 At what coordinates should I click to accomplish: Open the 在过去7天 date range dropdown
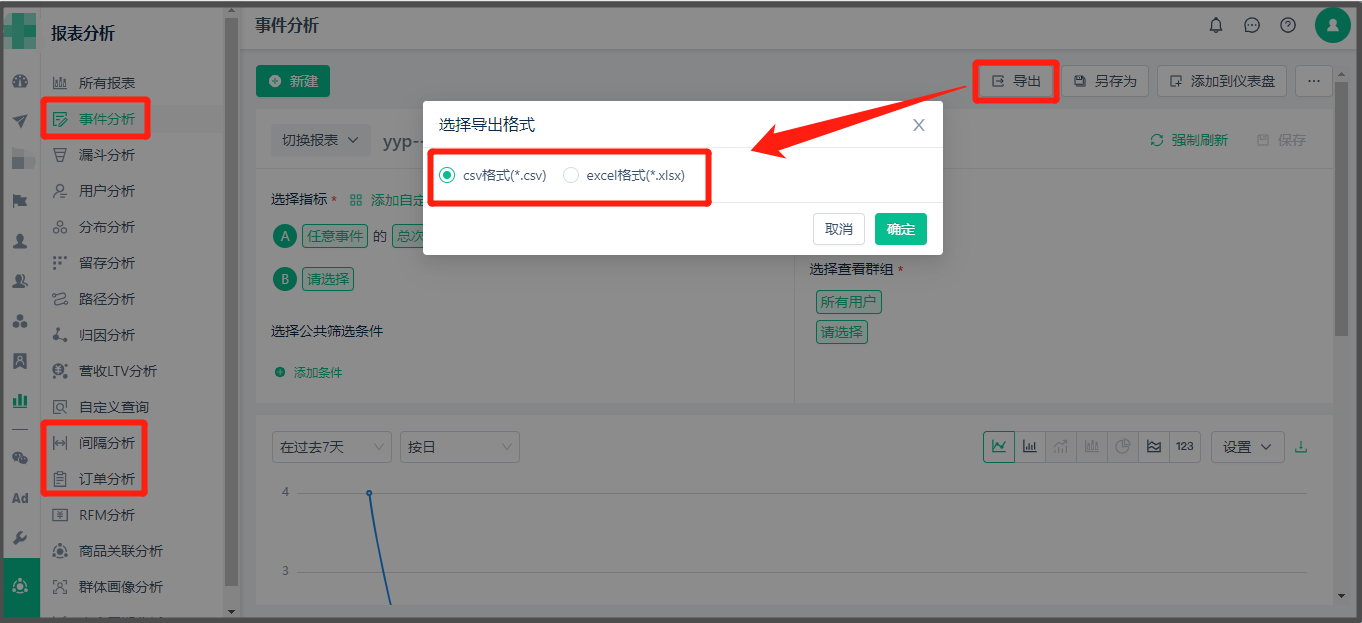point(331,447)
